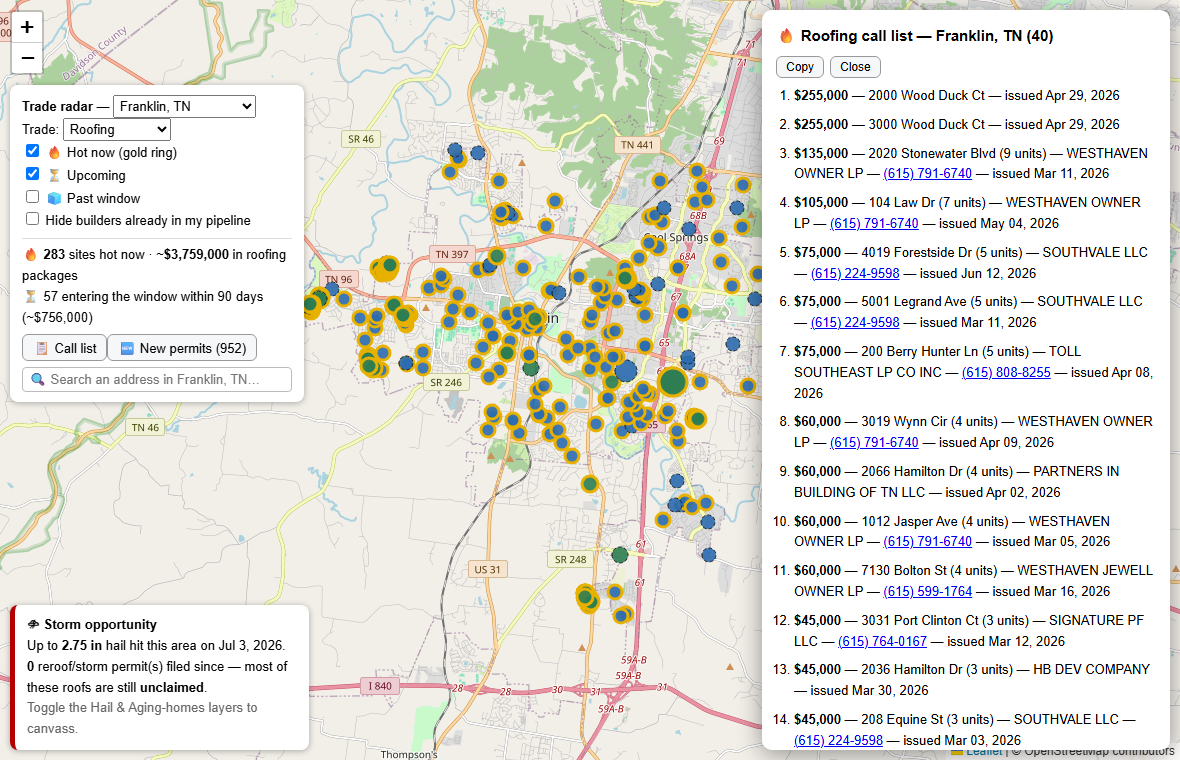Click the Storm opportunity heading
Image resolution: width=1180 pixels, height=760 pixels.
(100, 625)
